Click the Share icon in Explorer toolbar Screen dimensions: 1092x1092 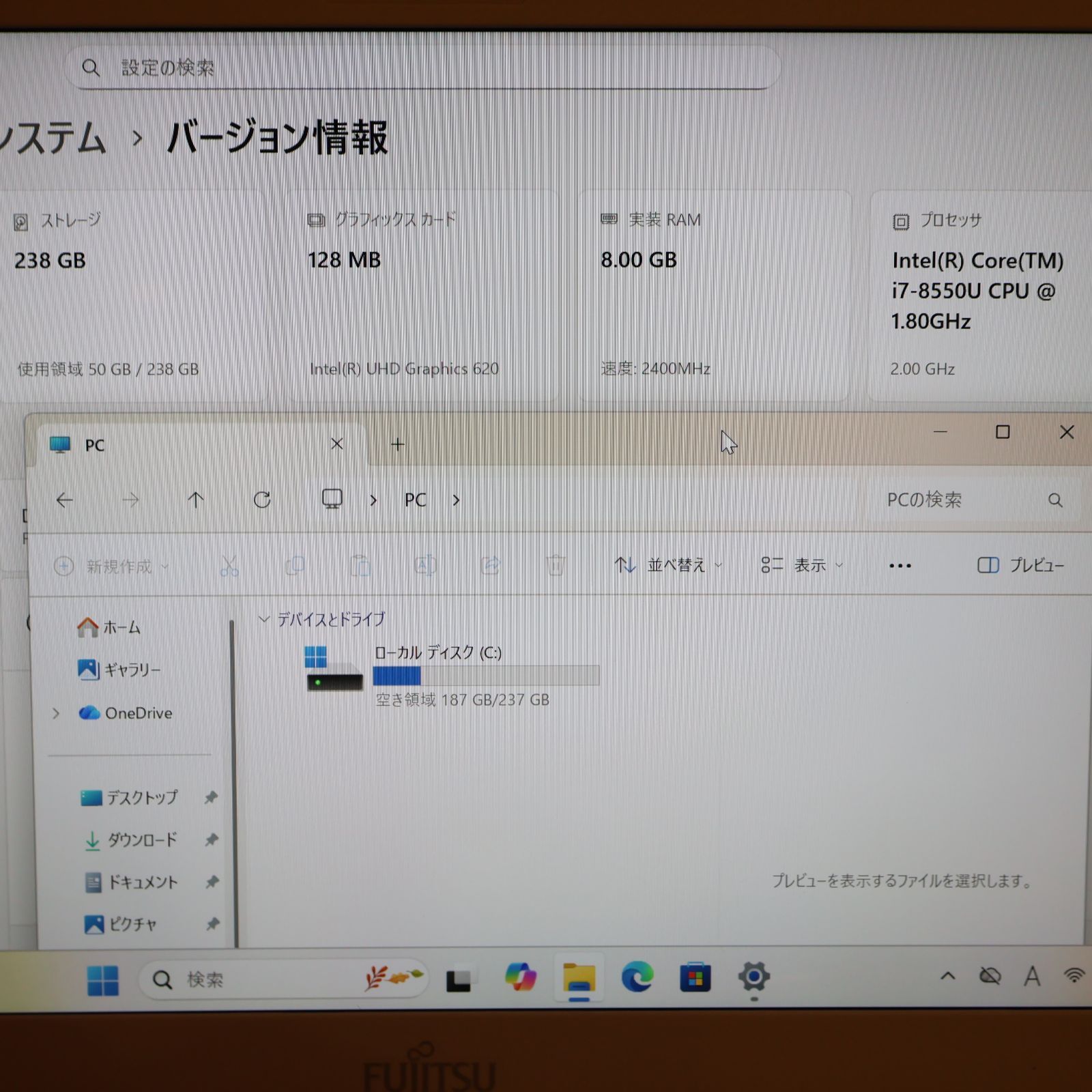coord(491,566)
